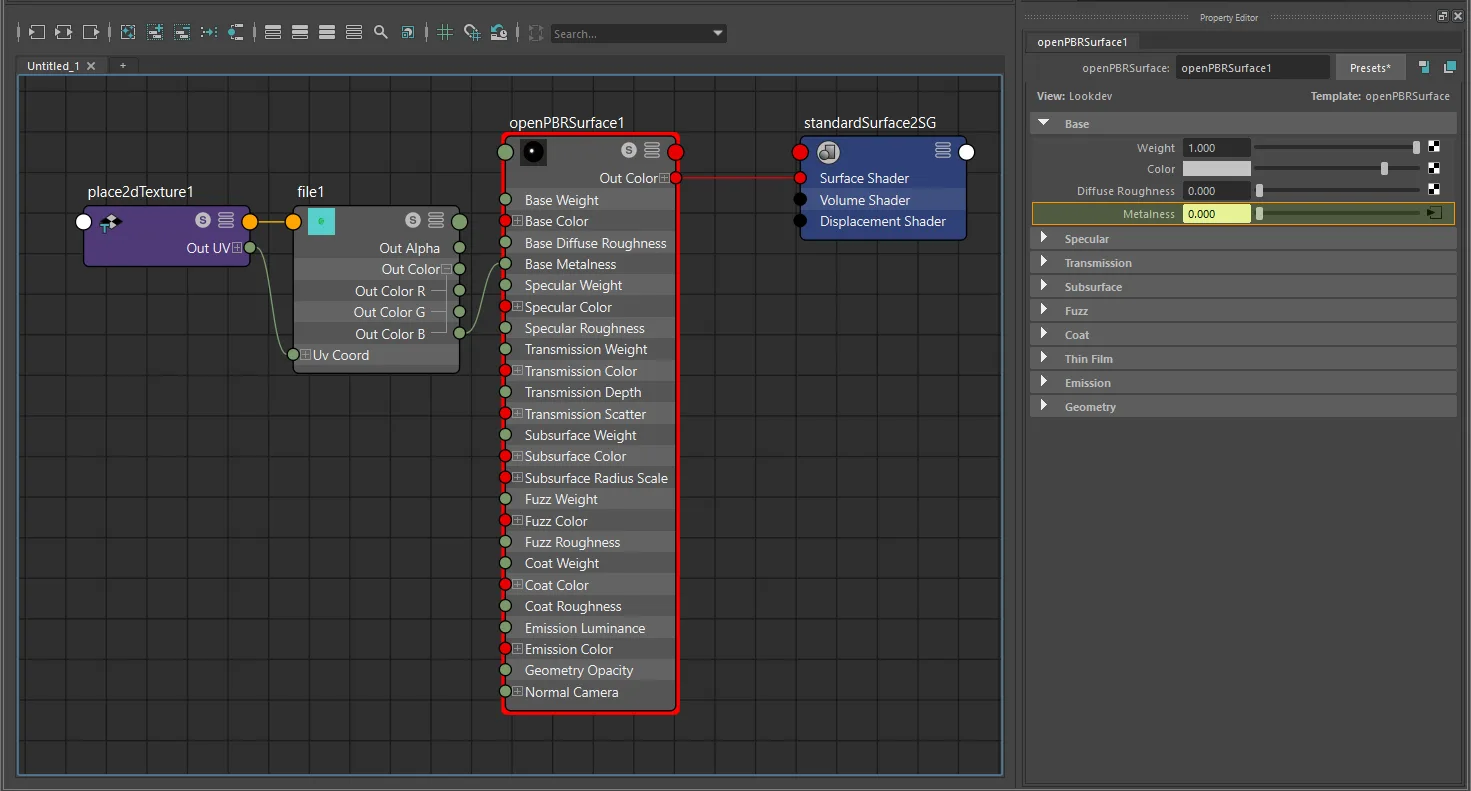
Task: Expand the Fuzz section
Action: point(1044,310)
